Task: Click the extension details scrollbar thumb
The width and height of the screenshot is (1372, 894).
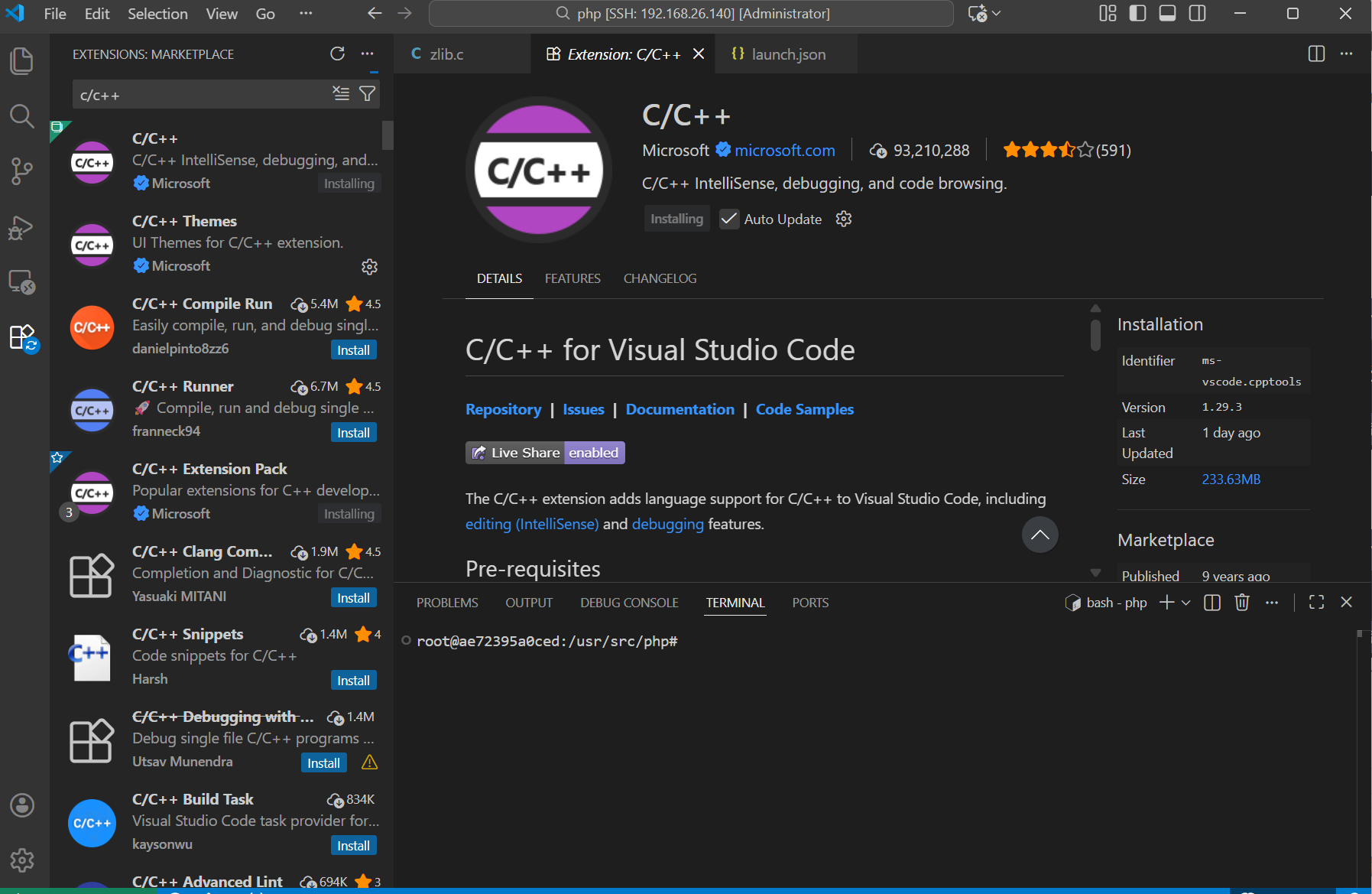Action: point(1095,335)
